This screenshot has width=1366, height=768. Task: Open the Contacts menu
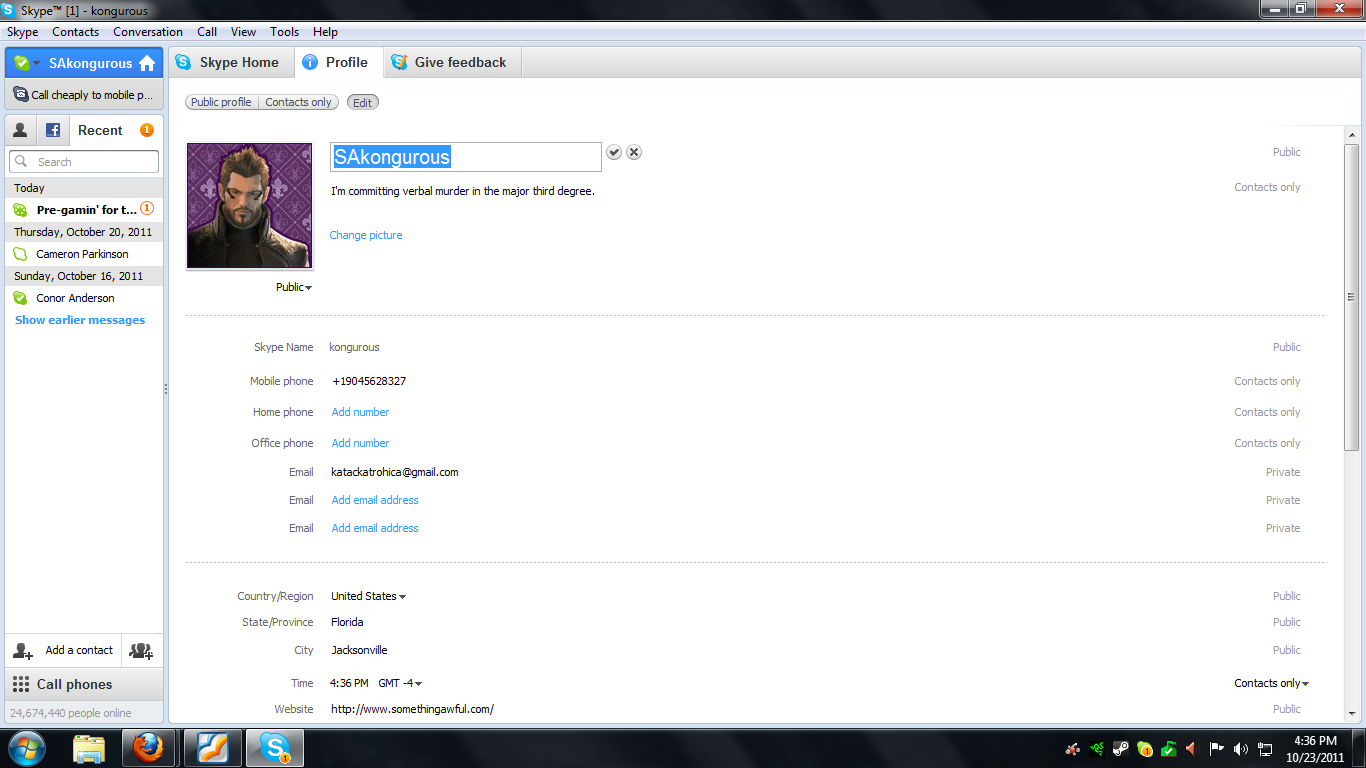[x=76, y=32]
